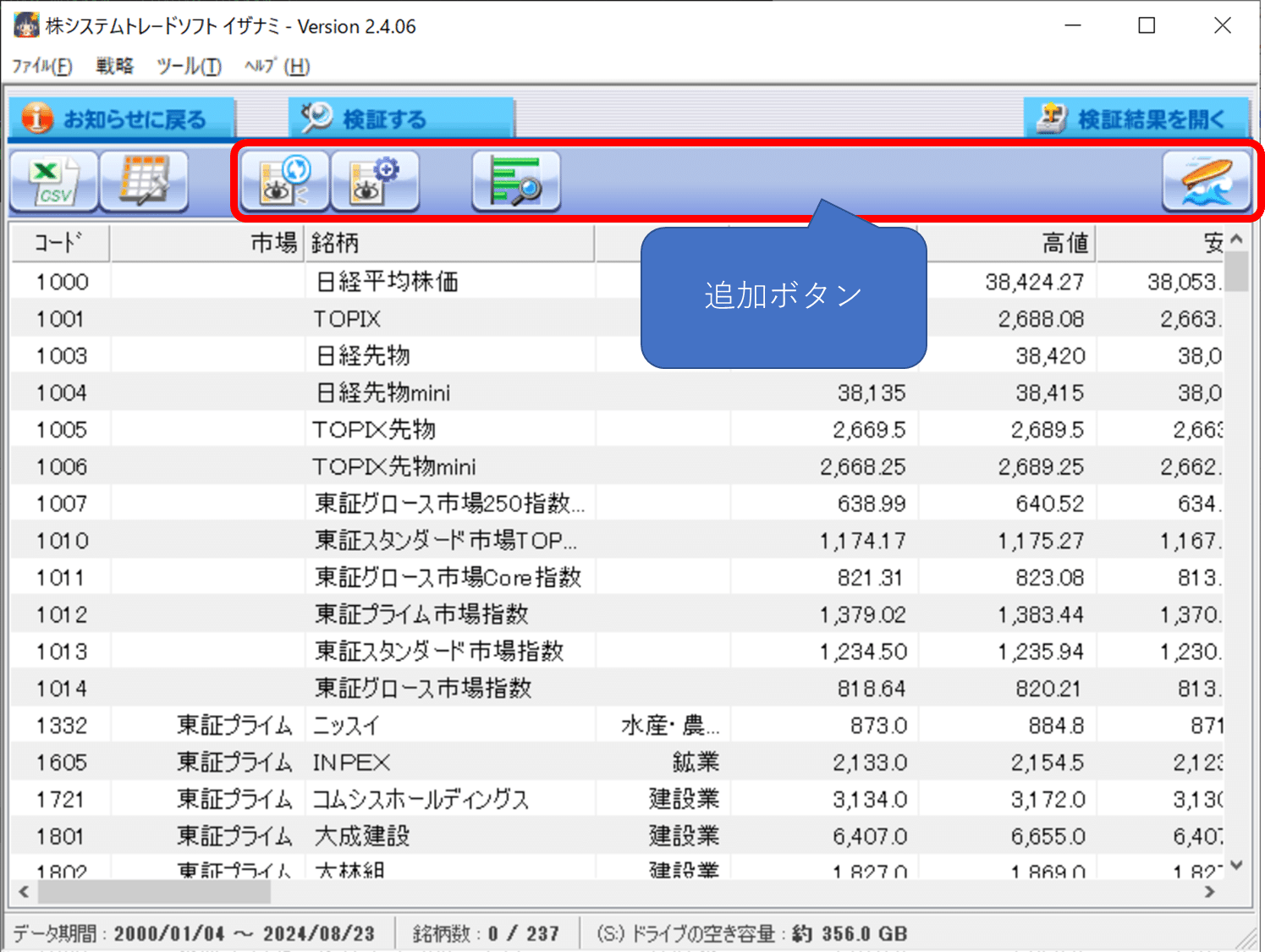Image resolution: width=1265 pixels, height=952 pixels.
Task: Click the vertical scrollbar up arrow
Action: point(1236,239)
